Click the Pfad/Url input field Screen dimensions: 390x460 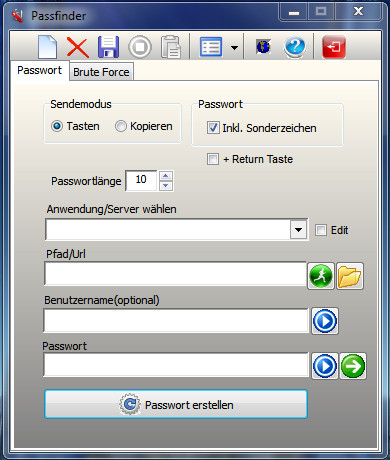[175, 274]
